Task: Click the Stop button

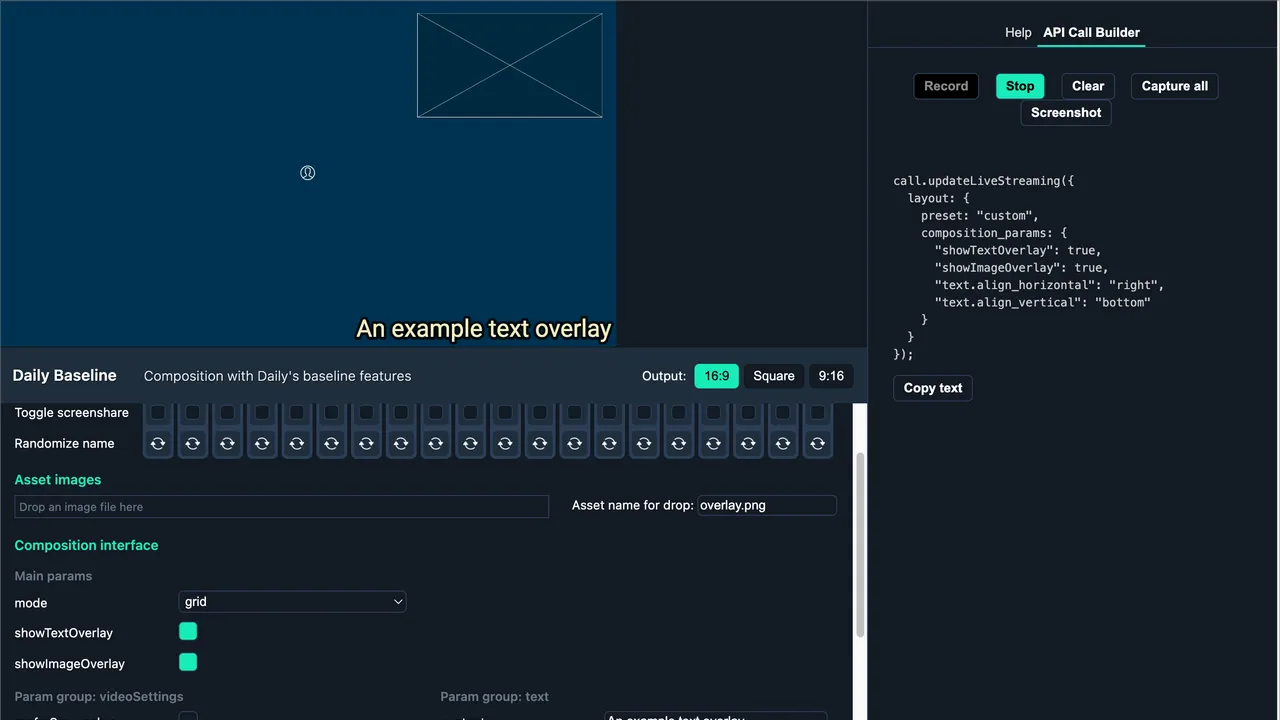Action: tap(1020, 86)
